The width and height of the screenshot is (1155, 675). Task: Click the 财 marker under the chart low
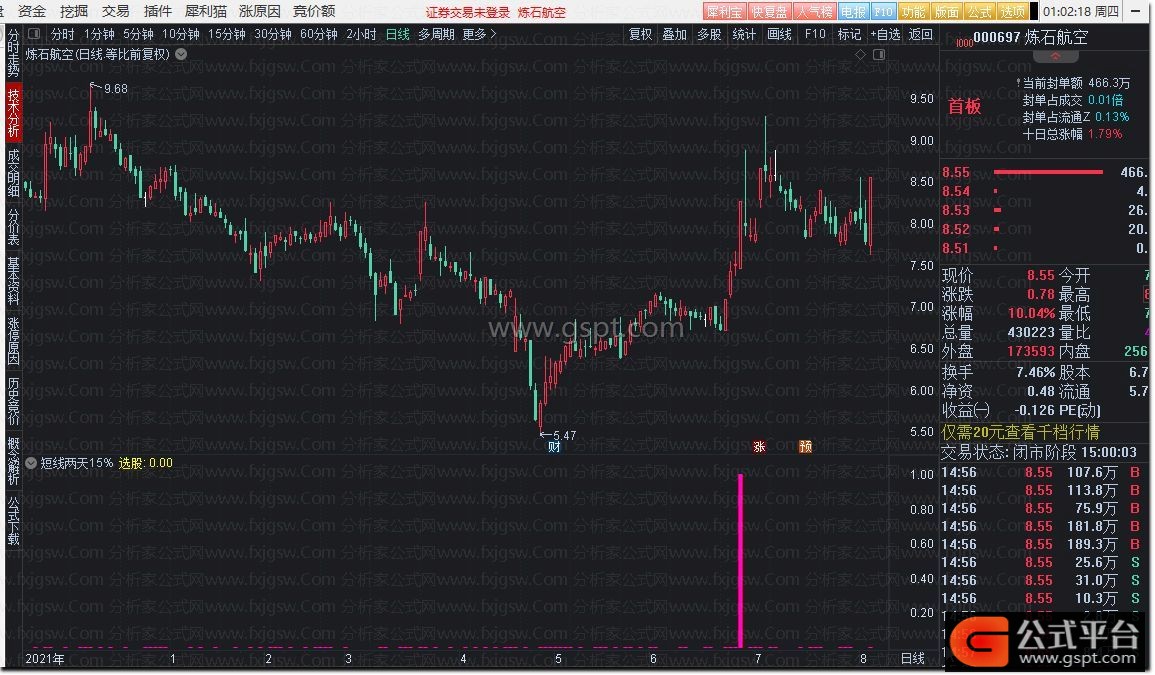[555, 446]
